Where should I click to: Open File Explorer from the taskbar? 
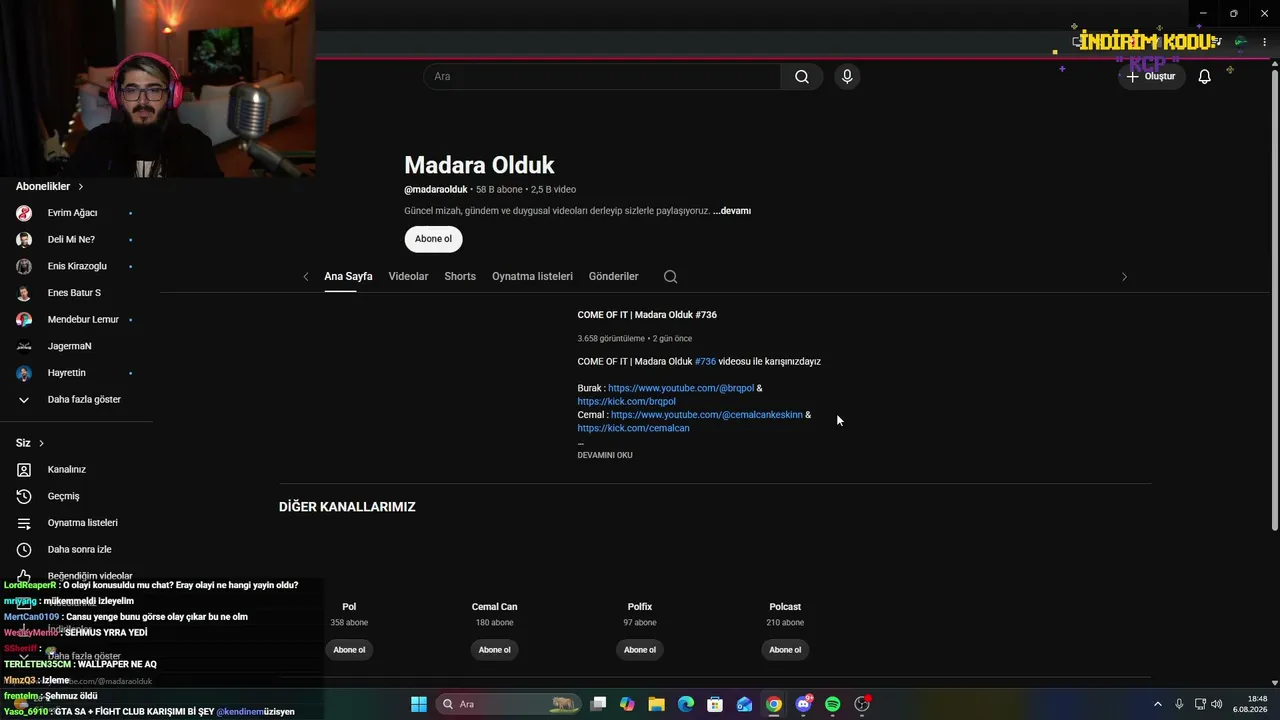pos(656,704)
